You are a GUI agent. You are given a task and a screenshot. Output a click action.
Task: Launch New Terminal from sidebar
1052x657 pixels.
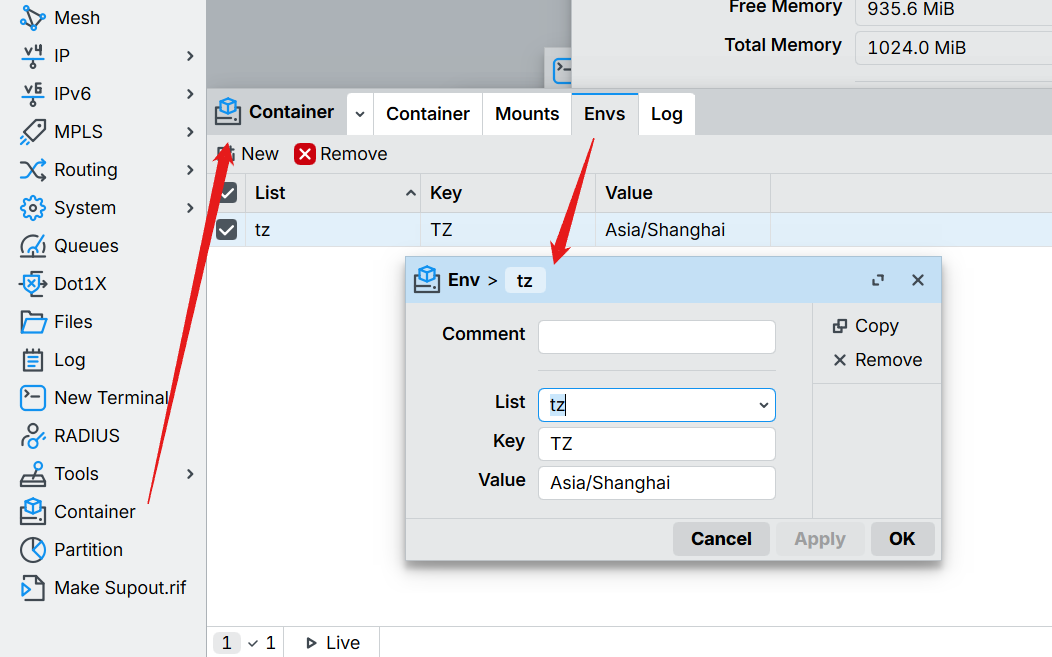33,398
